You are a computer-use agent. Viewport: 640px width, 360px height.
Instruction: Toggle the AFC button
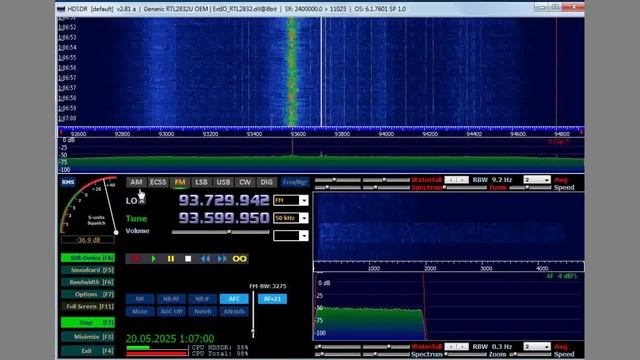click(x=234, y=299)
